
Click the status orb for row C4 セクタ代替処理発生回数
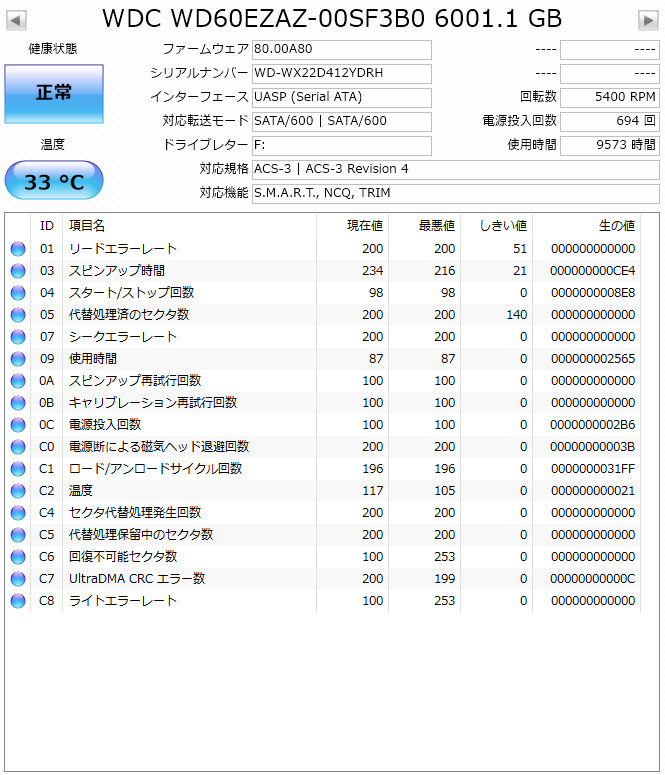(x=18, y=513)
